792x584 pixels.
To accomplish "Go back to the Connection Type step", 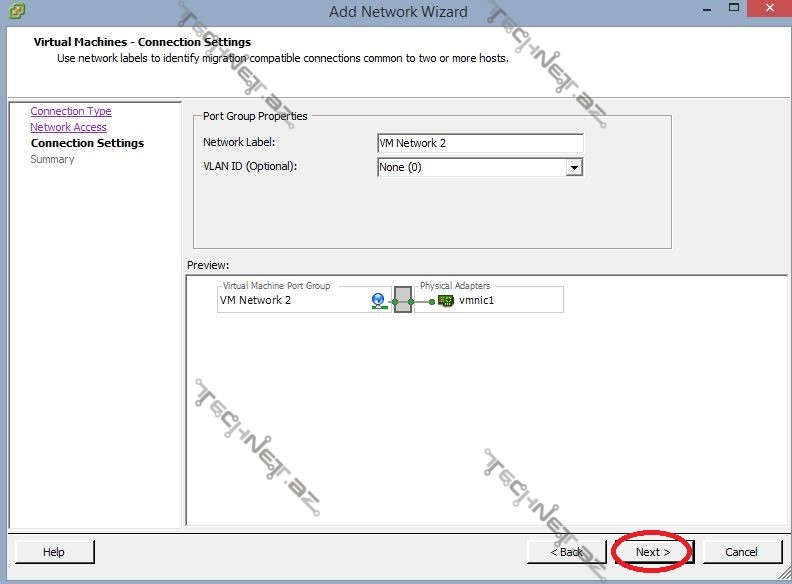I will pyautogui.click(x=70, y=111).
